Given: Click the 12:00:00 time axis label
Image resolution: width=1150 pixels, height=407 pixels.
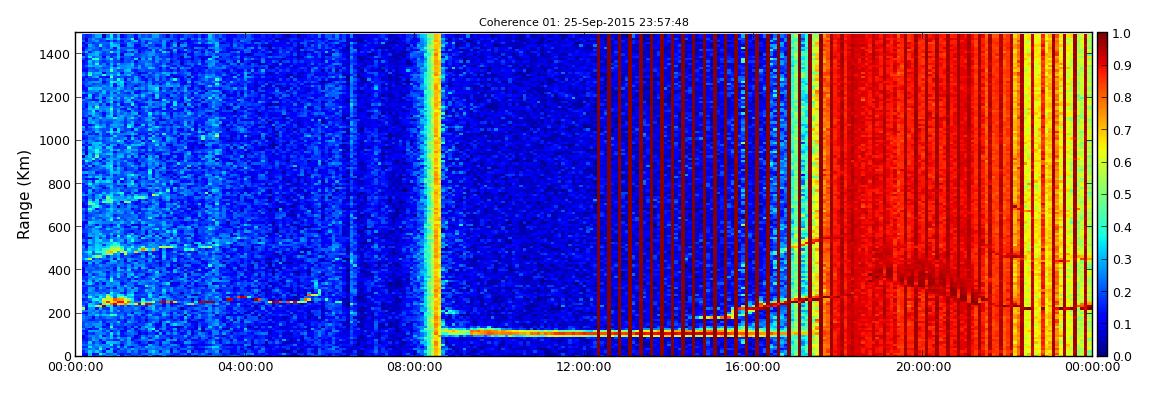Looking at the screenshot, I should [585, 367].
